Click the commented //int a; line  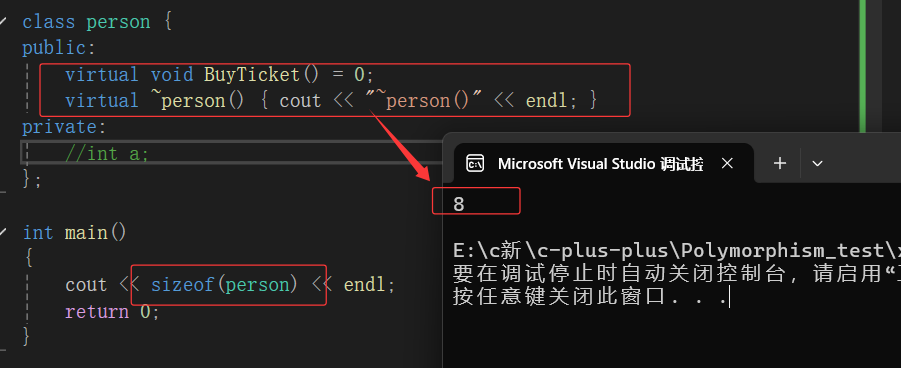pyautogui.click(x=107, y=154)
